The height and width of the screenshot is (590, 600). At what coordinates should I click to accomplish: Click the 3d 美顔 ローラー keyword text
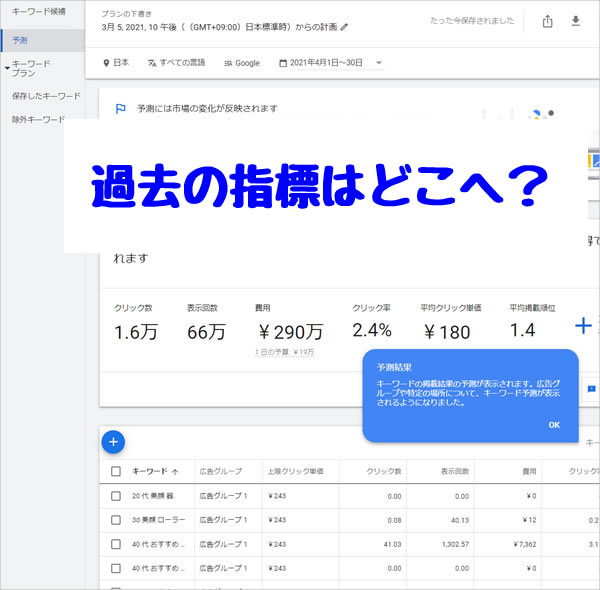point(158,520)
